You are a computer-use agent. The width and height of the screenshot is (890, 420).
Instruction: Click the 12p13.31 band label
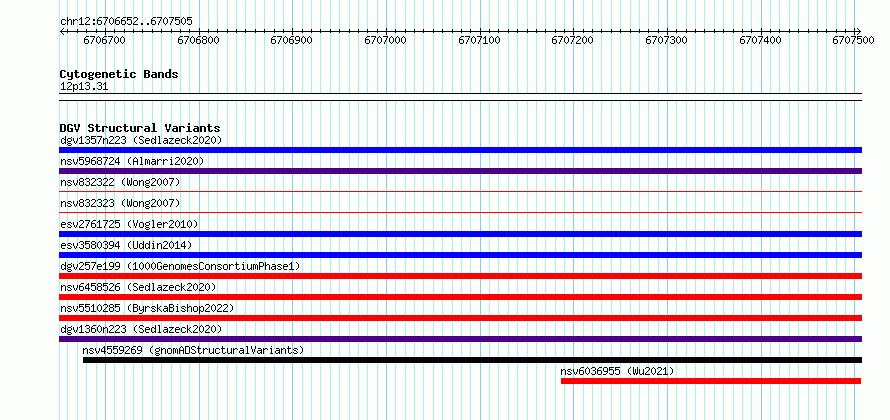(x=84, y=87)
